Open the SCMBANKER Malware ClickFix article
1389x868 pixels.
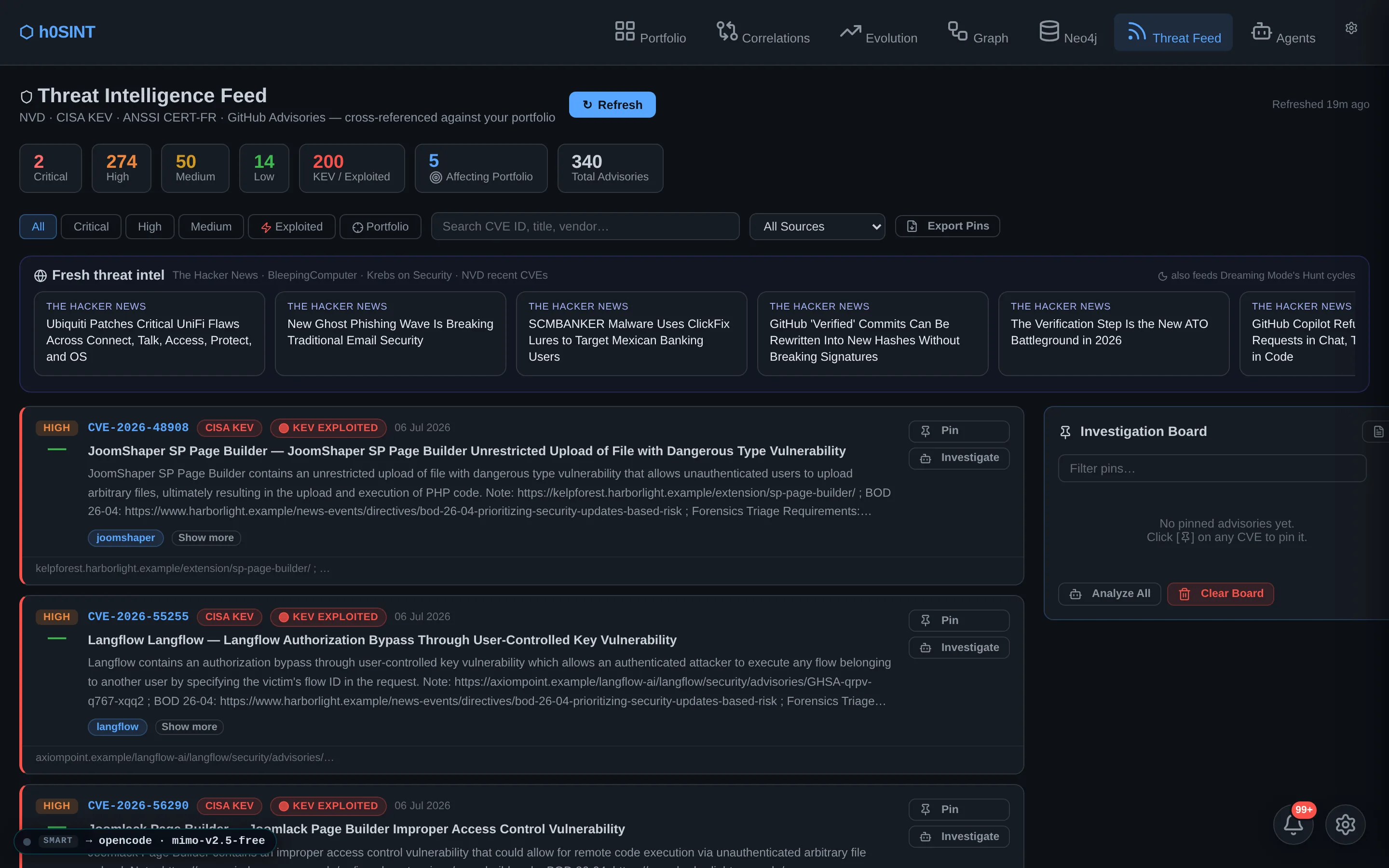coord(631,334)
